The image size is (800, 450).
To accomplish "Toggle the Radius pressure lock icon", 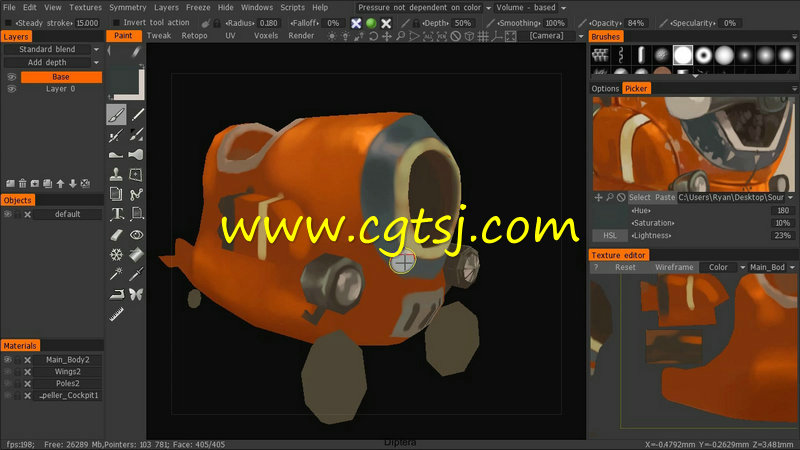I will [x=217, y=23].
